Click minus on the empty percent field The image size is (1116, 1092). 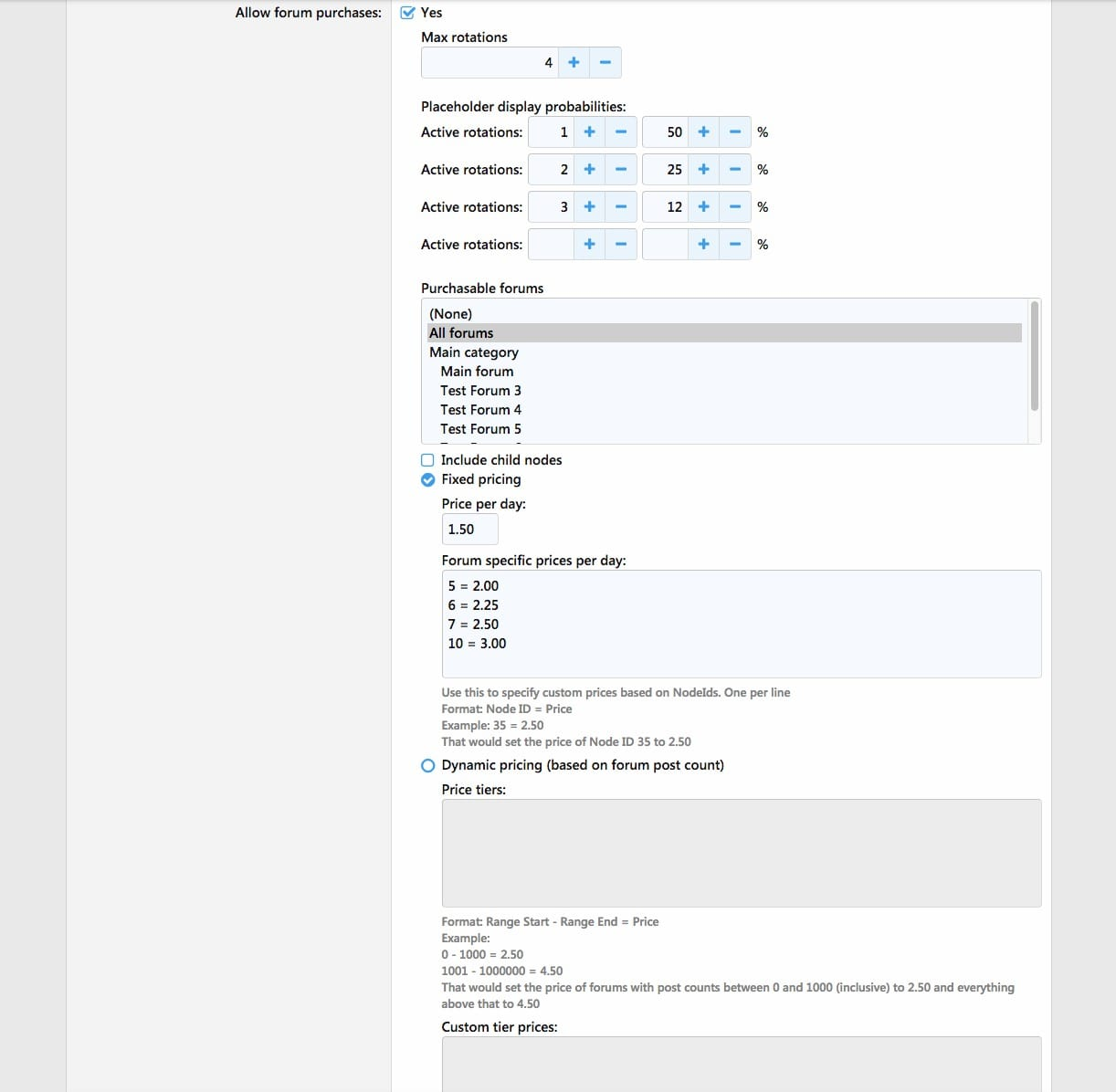click(734, 245)
